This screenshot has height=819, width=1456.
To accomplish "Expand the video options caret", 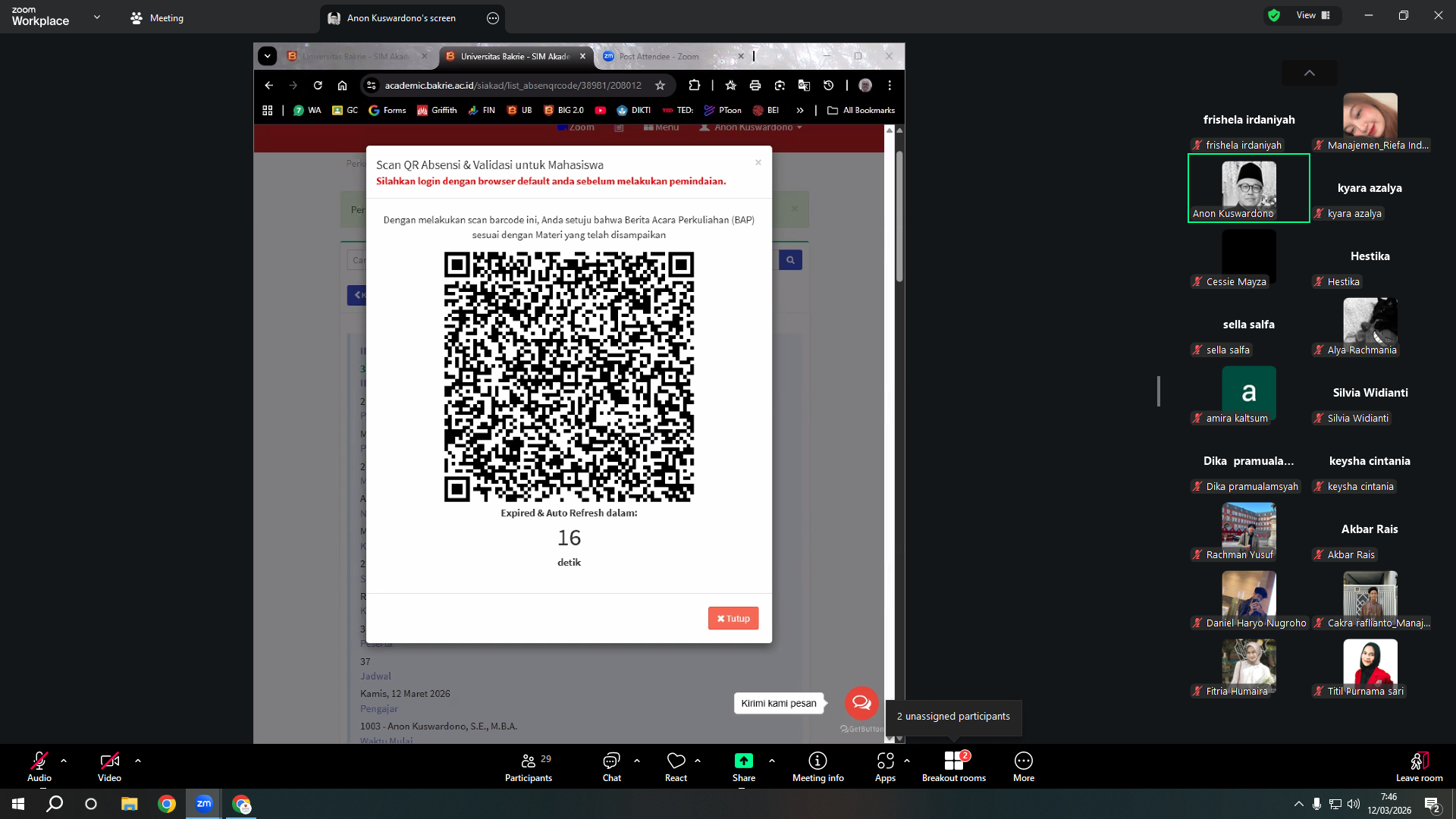I will point(138,760).
